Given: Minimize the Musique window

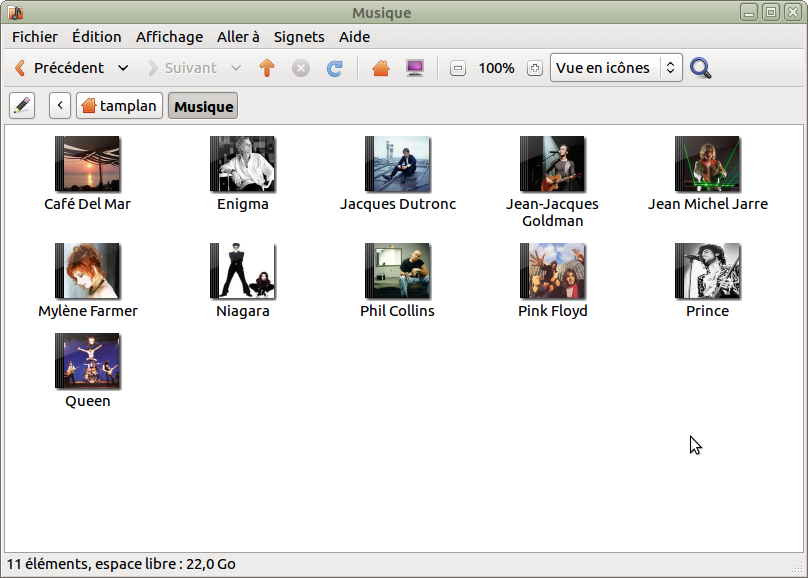Looking at the screenshot, I should pos(749,12).
